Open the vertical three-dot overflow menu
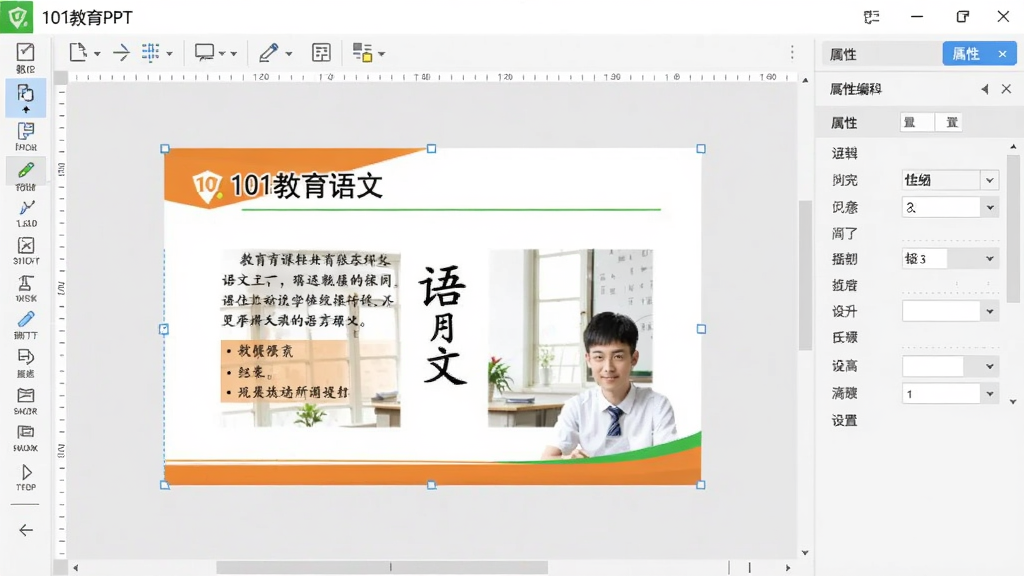This screenshot has width=1024, height=576. [x=792, y=52]
